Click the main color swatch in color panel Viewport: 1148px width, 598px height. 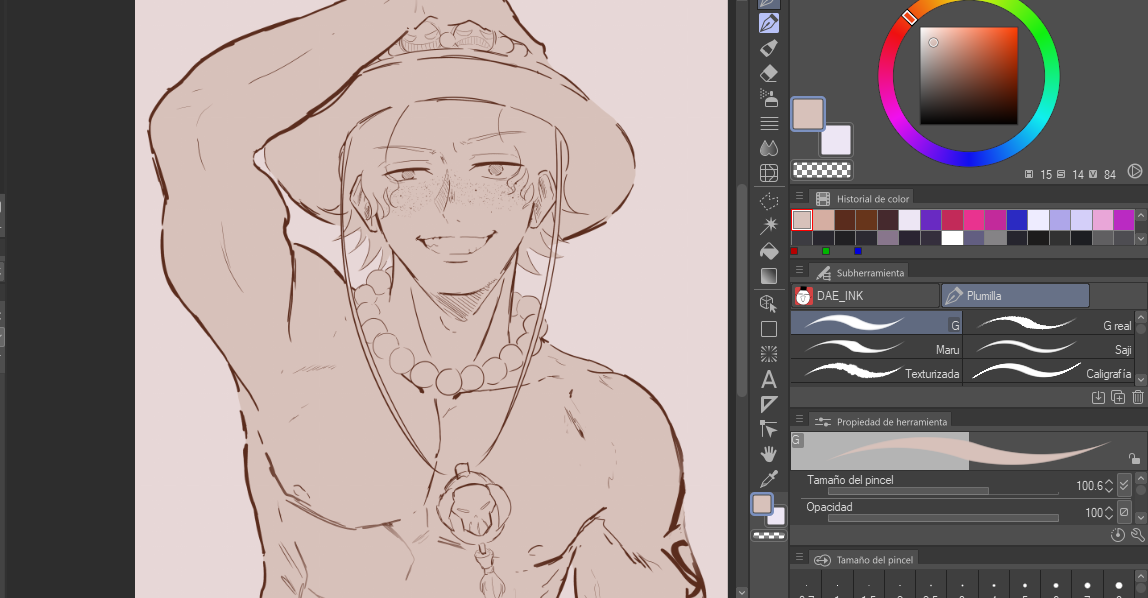(808, 114)
